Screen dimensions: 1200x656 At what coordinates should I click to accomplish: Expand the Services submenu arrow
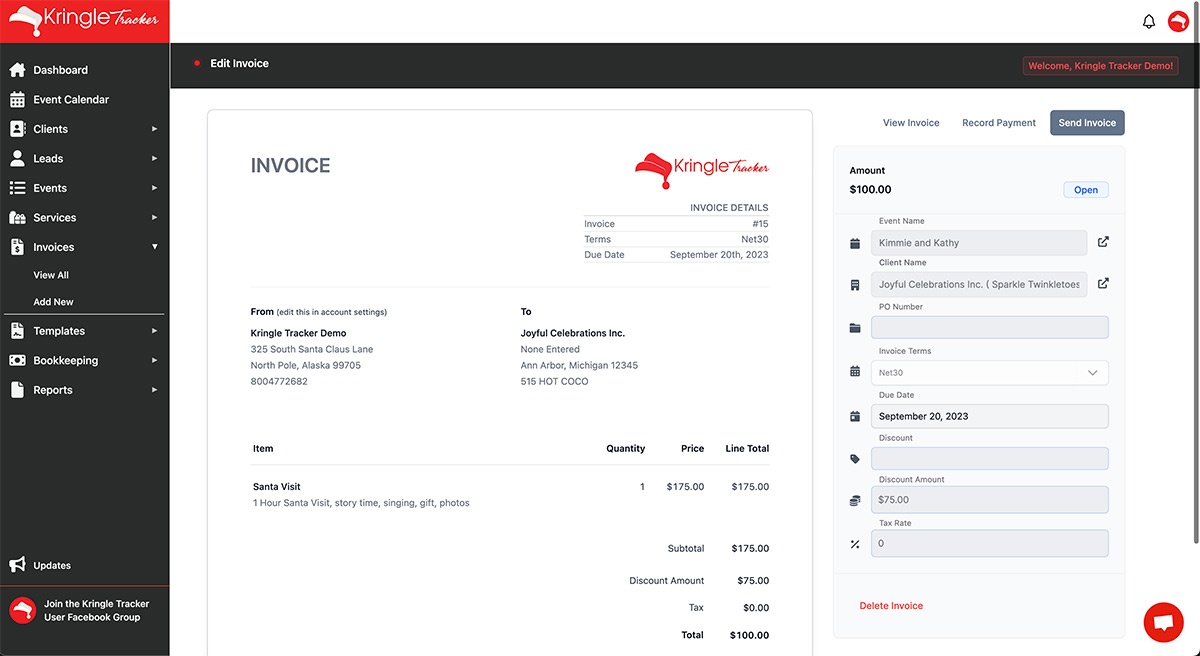154,217
